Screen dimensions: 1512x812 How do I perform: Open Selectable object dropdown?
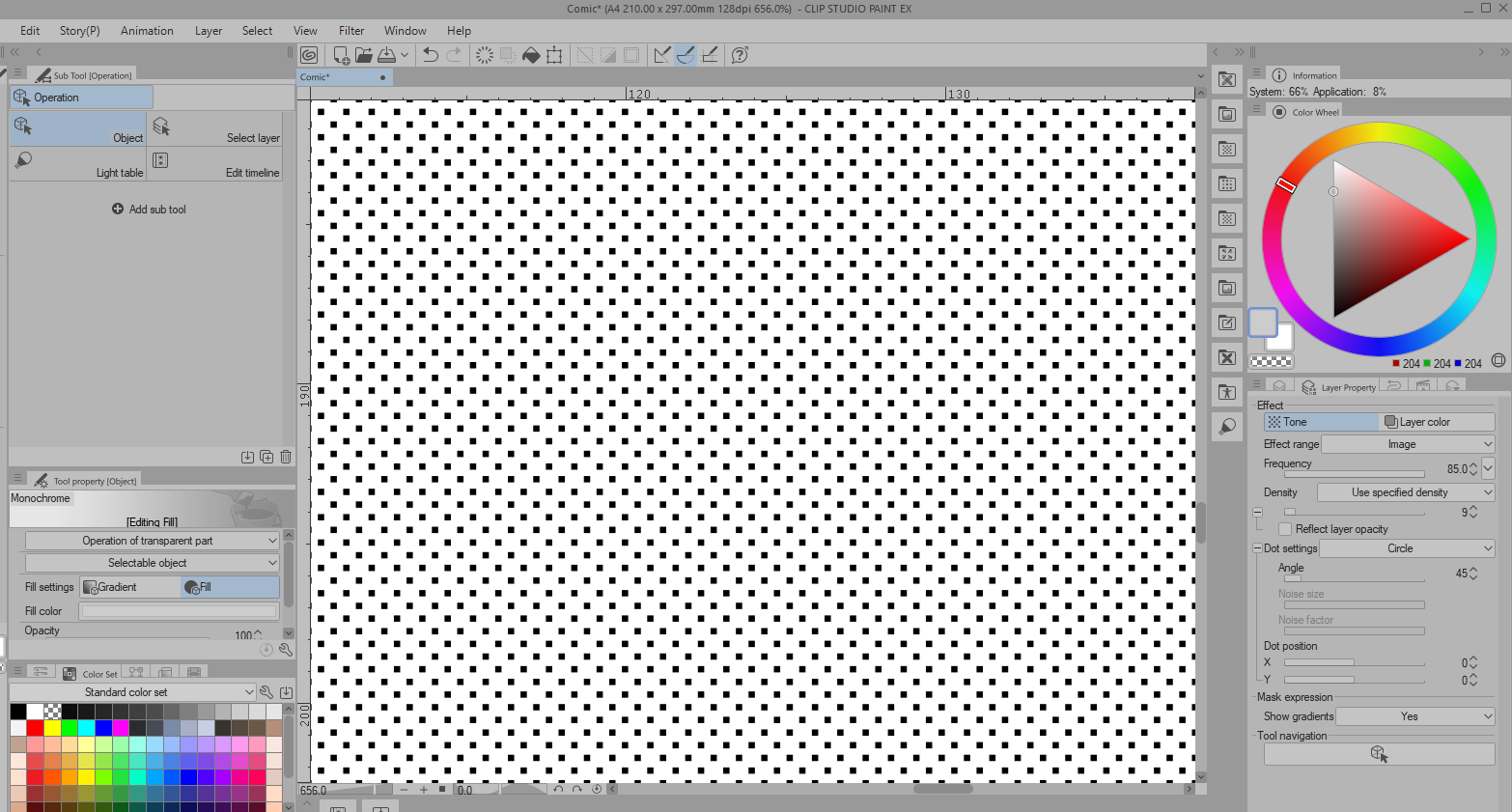[x=153, y=563]
